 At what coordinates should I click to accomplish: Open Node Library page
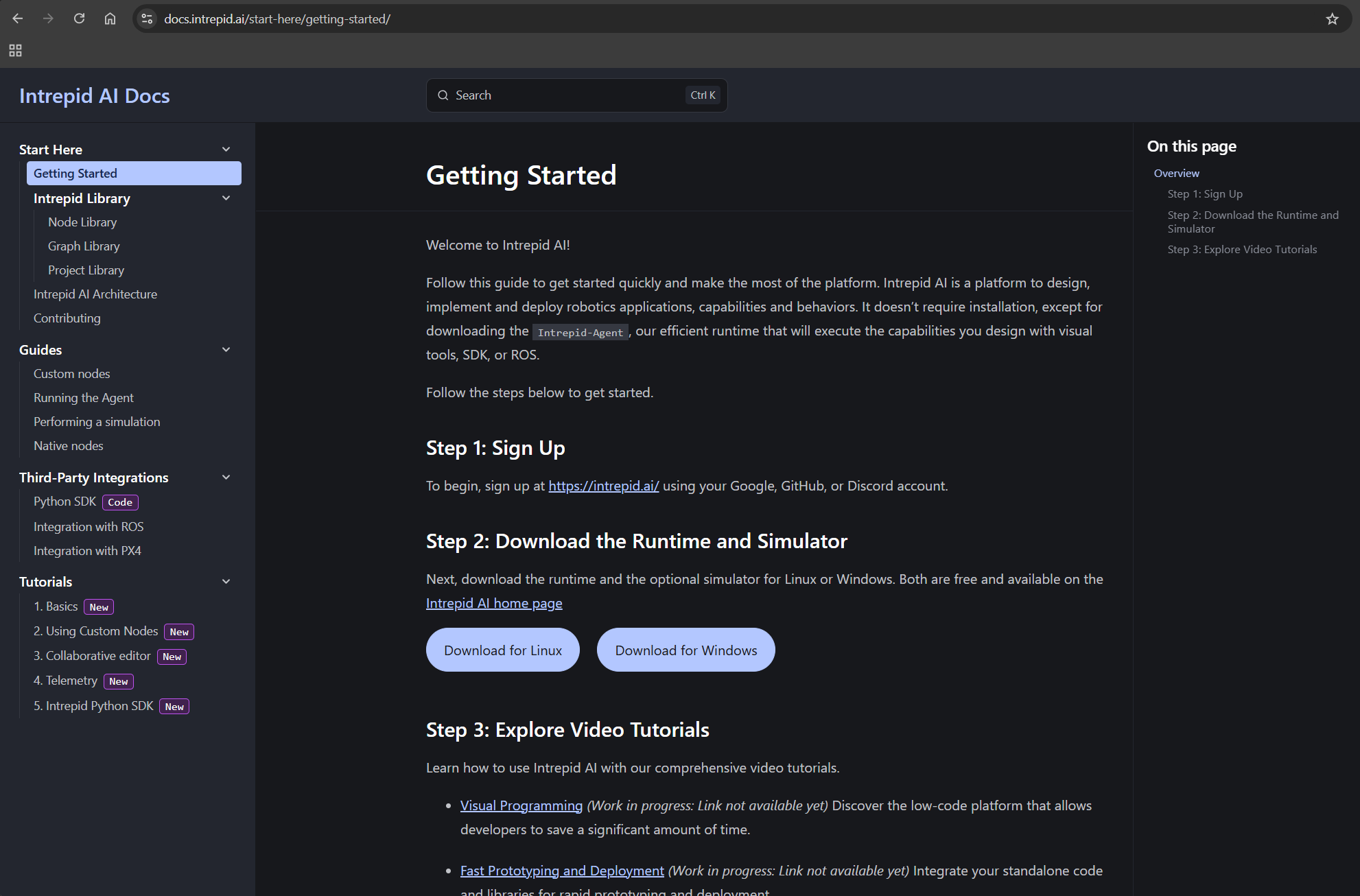click(x=82, y=222)
